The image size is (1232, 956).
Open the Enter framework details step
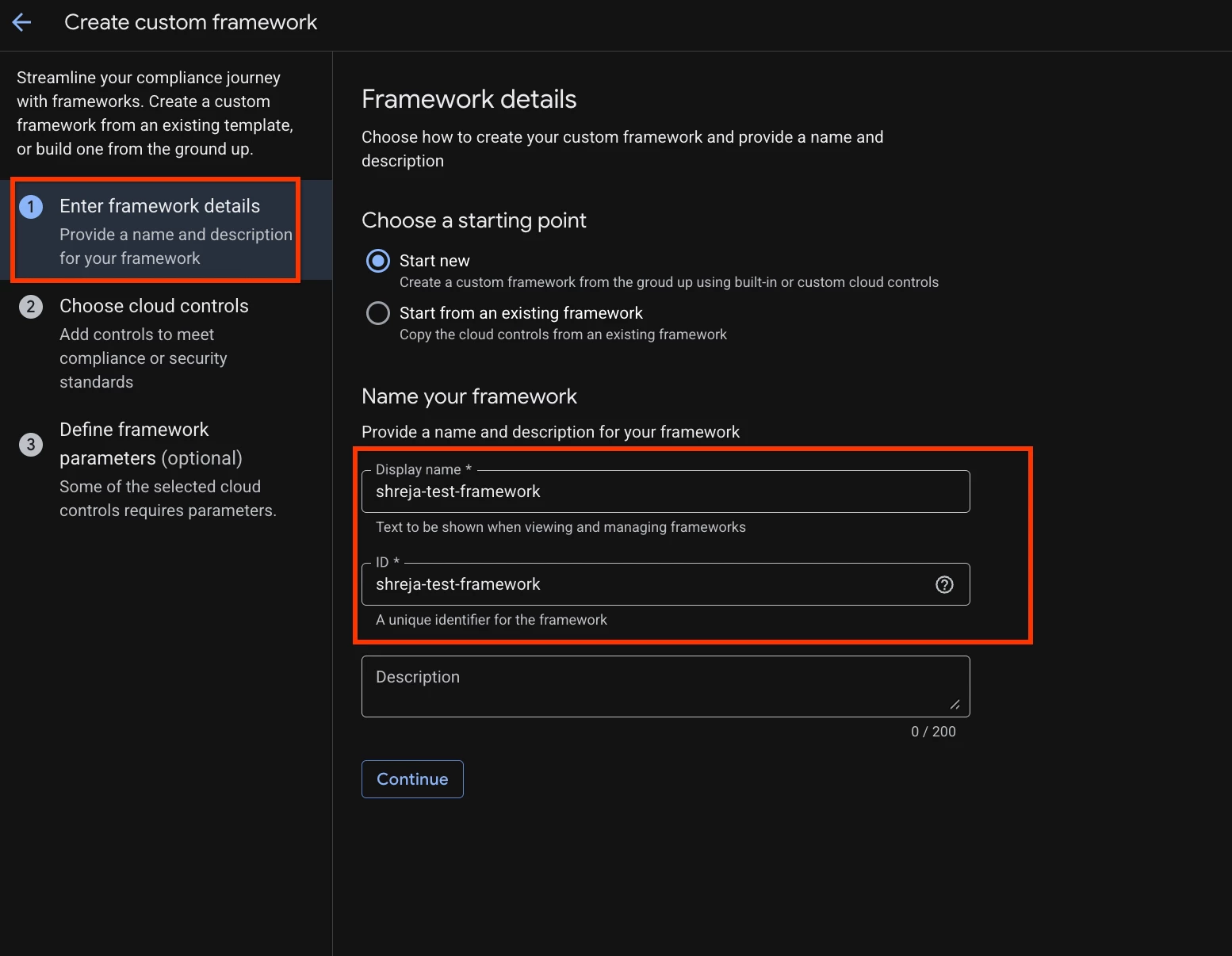(155, 230)
